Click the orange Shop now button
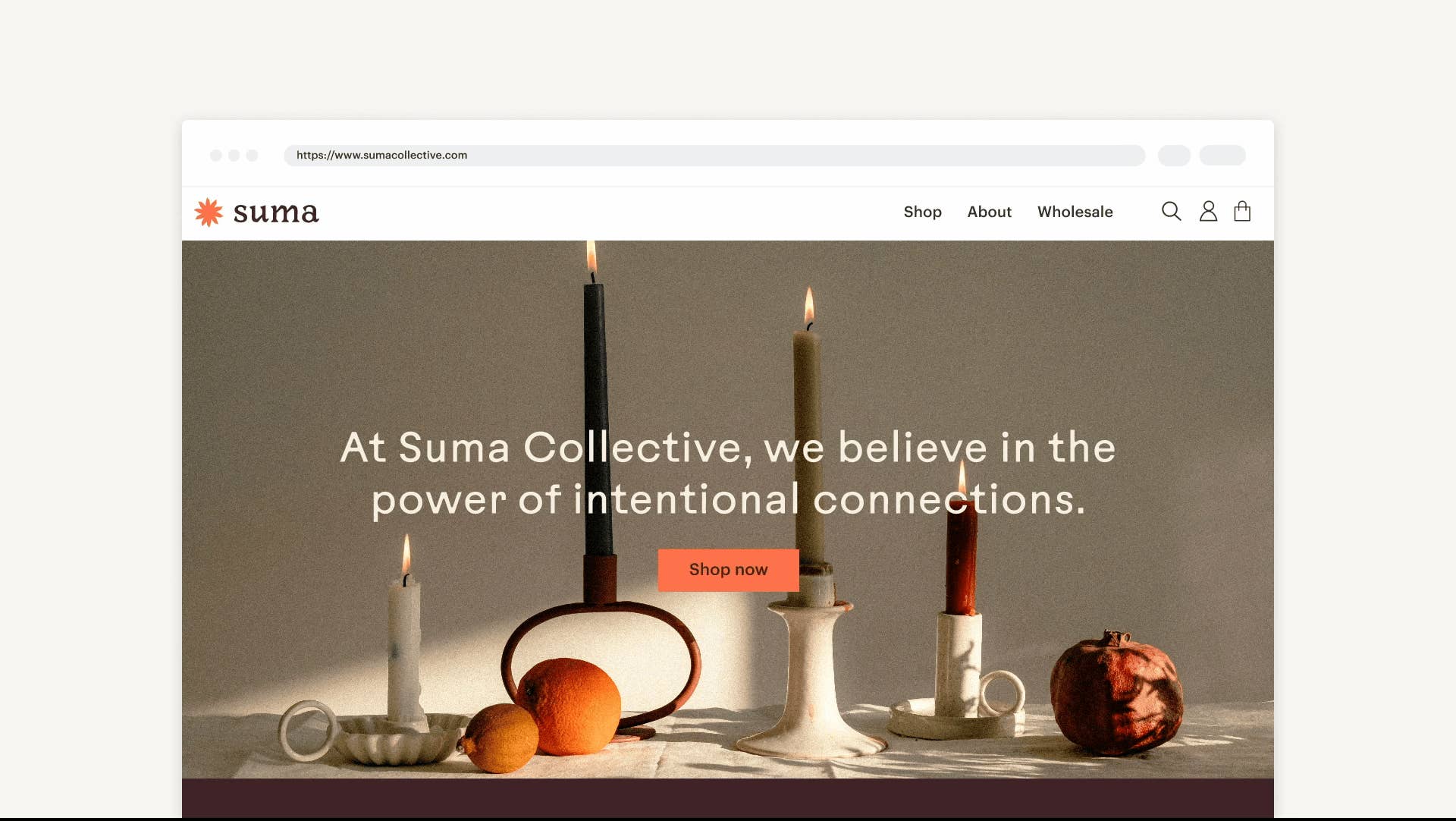Viewport: 1456px width, 821px height. (x=728, y=570)
